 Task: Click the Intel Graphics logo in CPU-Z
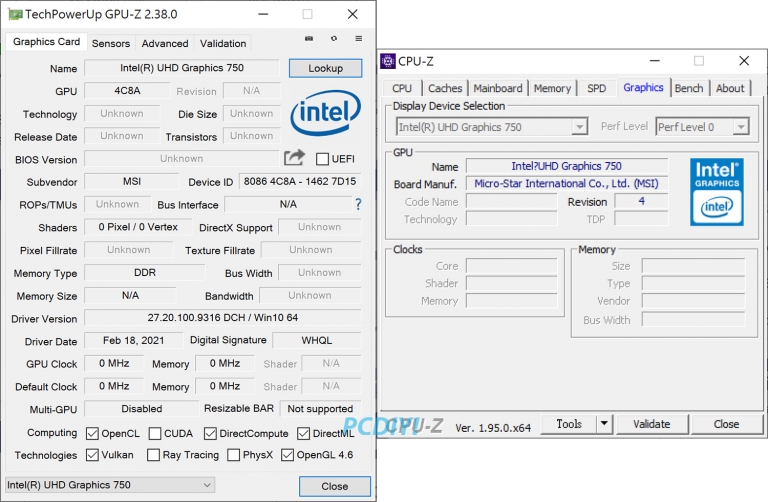point(717,192)
